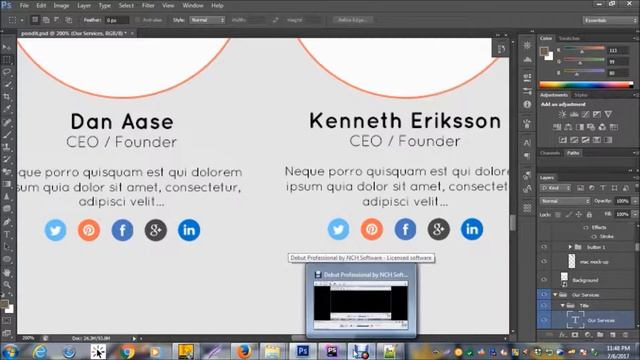Image resolution: width=640 pixels, height=360 pixels.
Task: Toggle Stroke effect visibility
Action: [x=594, y=236]
